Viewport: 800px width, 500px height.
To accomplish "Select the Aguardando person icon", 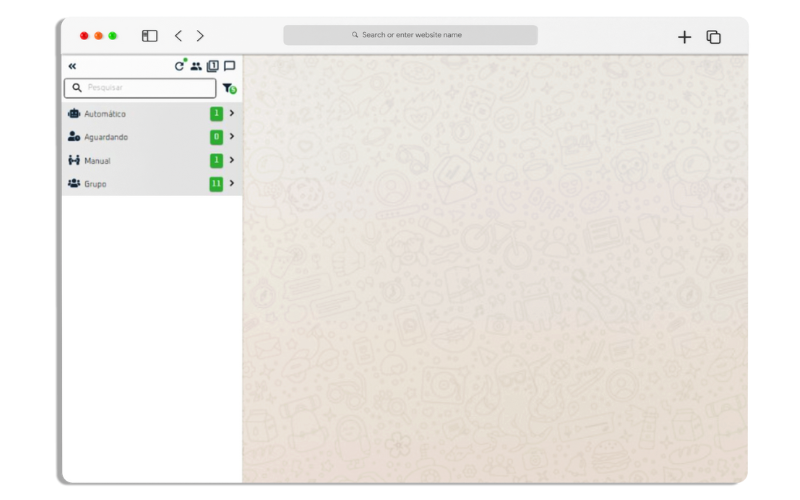I will [x=74, y=136].
